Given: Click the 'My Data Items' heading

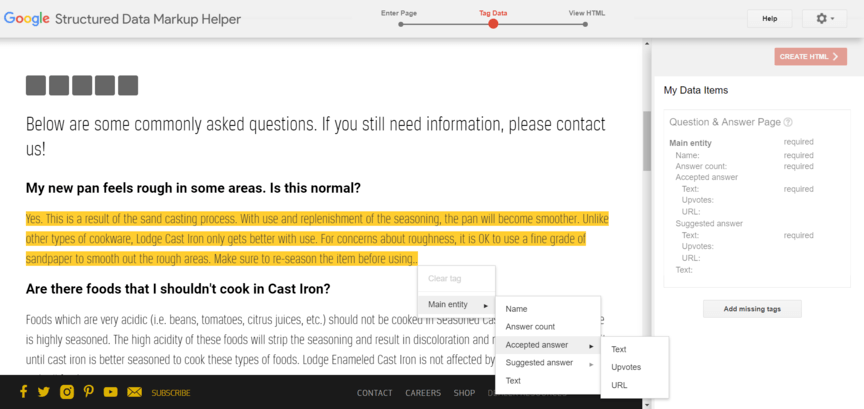Looking at the screenshot, I should click(x=696, y=90).
